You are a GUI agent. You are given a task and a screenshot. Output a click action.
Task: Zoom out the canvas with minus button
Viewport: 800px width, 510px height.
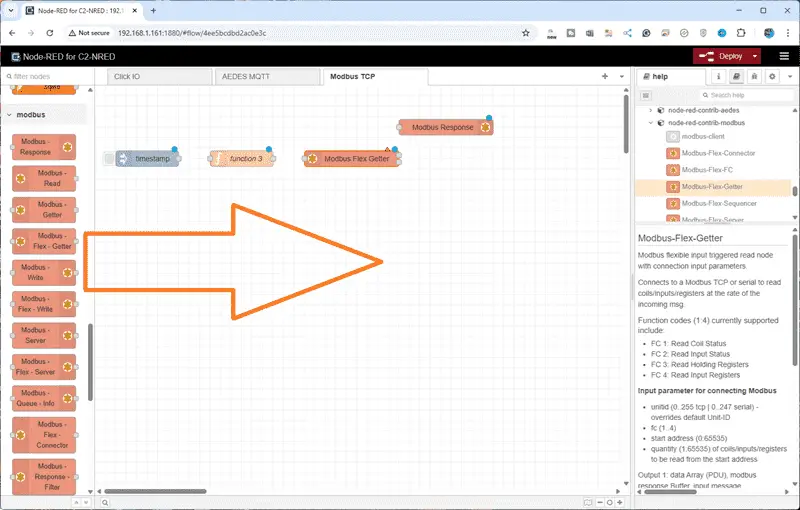pos(600,502)
